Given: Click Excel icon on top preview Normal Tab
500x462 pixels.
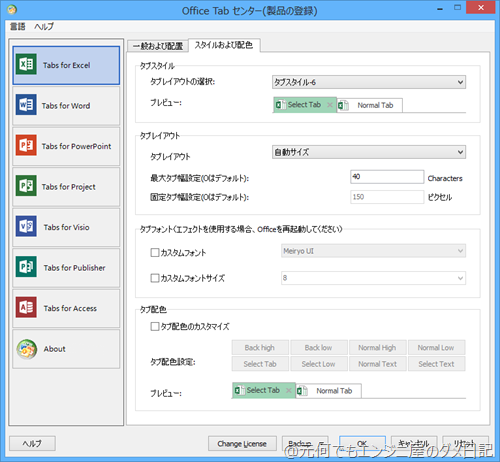Looking at the screenshot, I should coord(343,105).
